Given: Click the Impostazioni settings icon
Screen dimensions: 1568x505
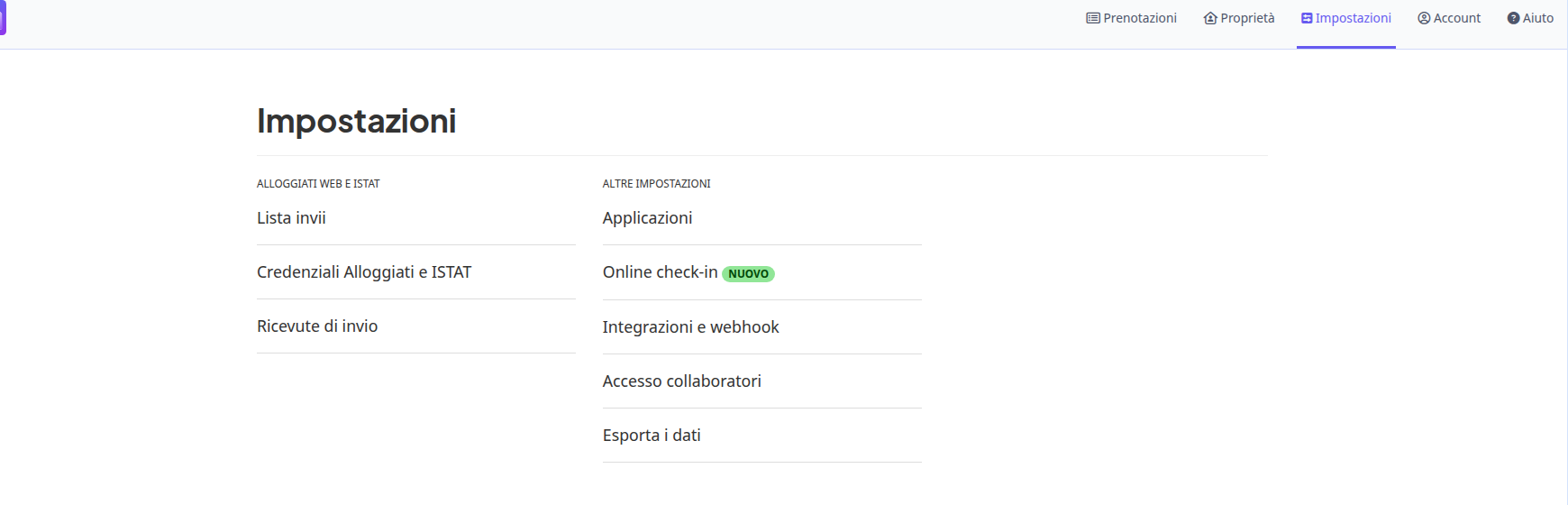Looking at the screenshot, I should pyautogui.click(x=1307, y=18).
